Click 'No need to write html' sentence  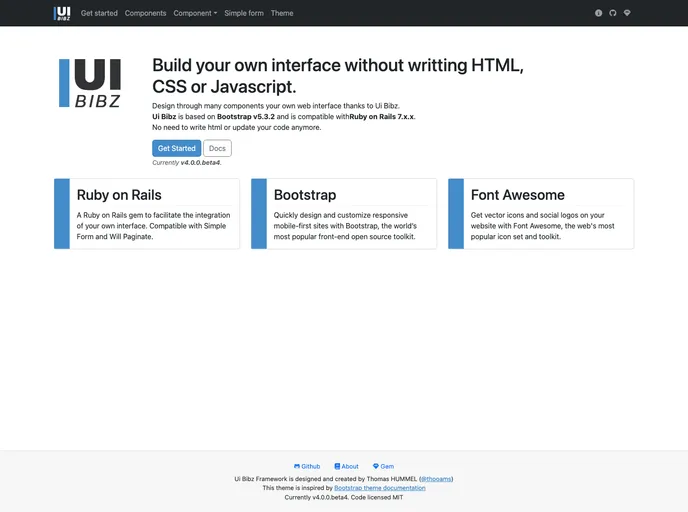pyautogui.click(x=236, y=127)
